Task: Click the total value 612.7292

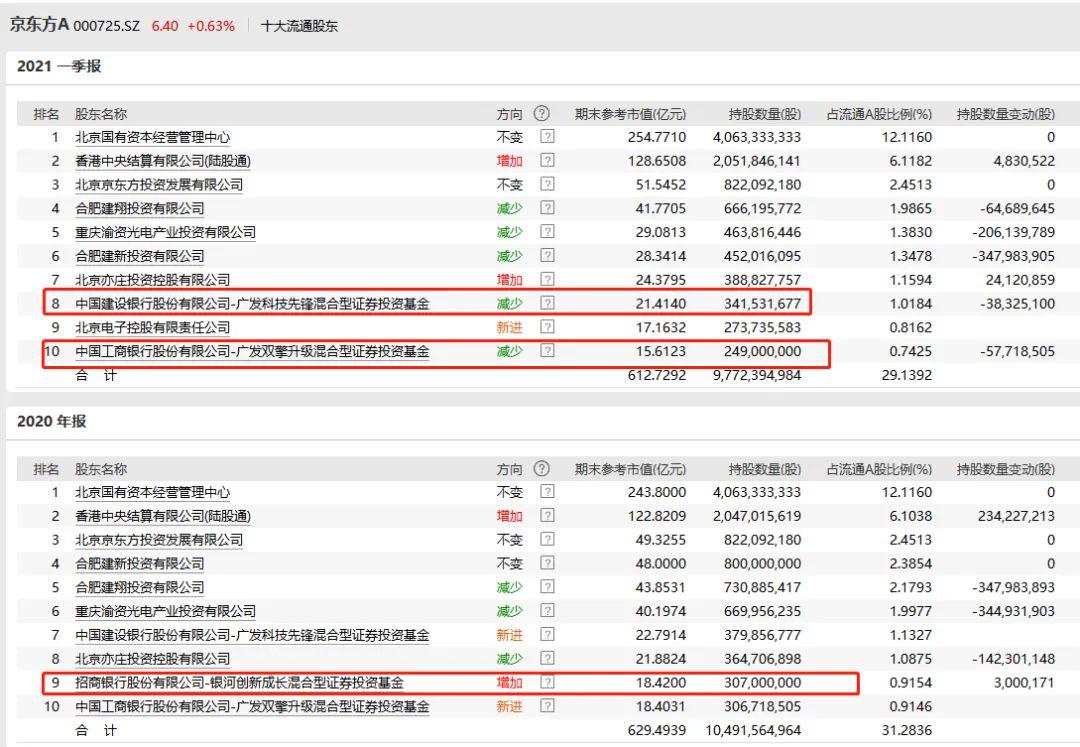Action: tap(656, 375)
